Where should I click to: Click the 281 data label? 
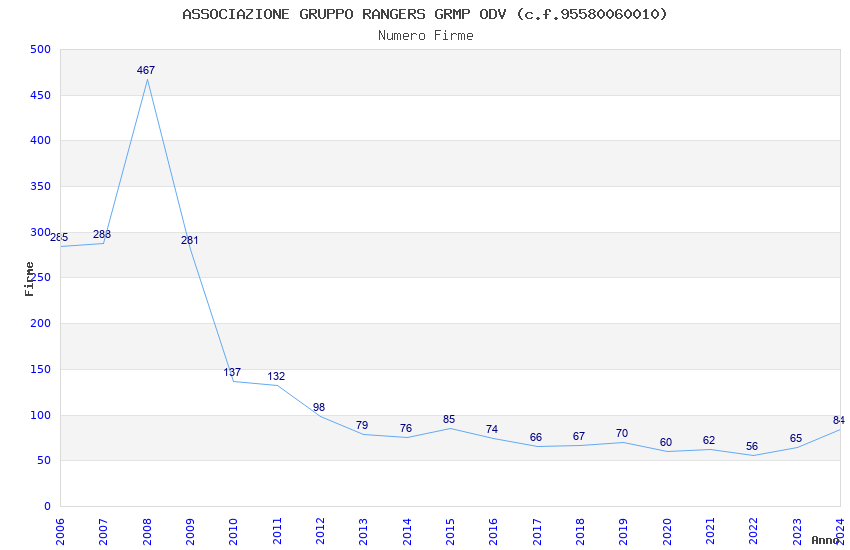point(190,240)
